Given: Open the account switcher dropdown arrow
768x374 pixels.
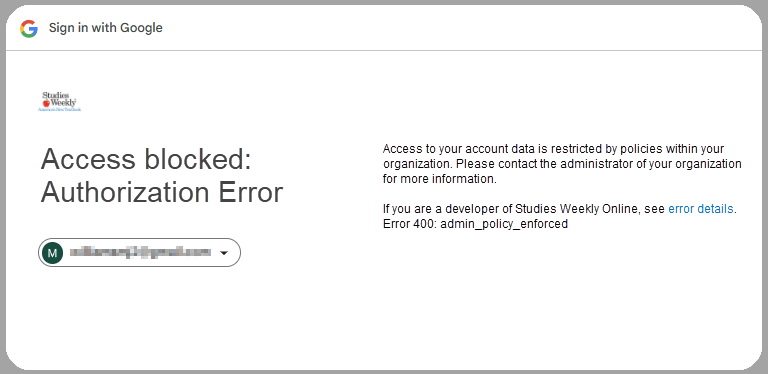Looking at the screenshot, I should point(224,253).
